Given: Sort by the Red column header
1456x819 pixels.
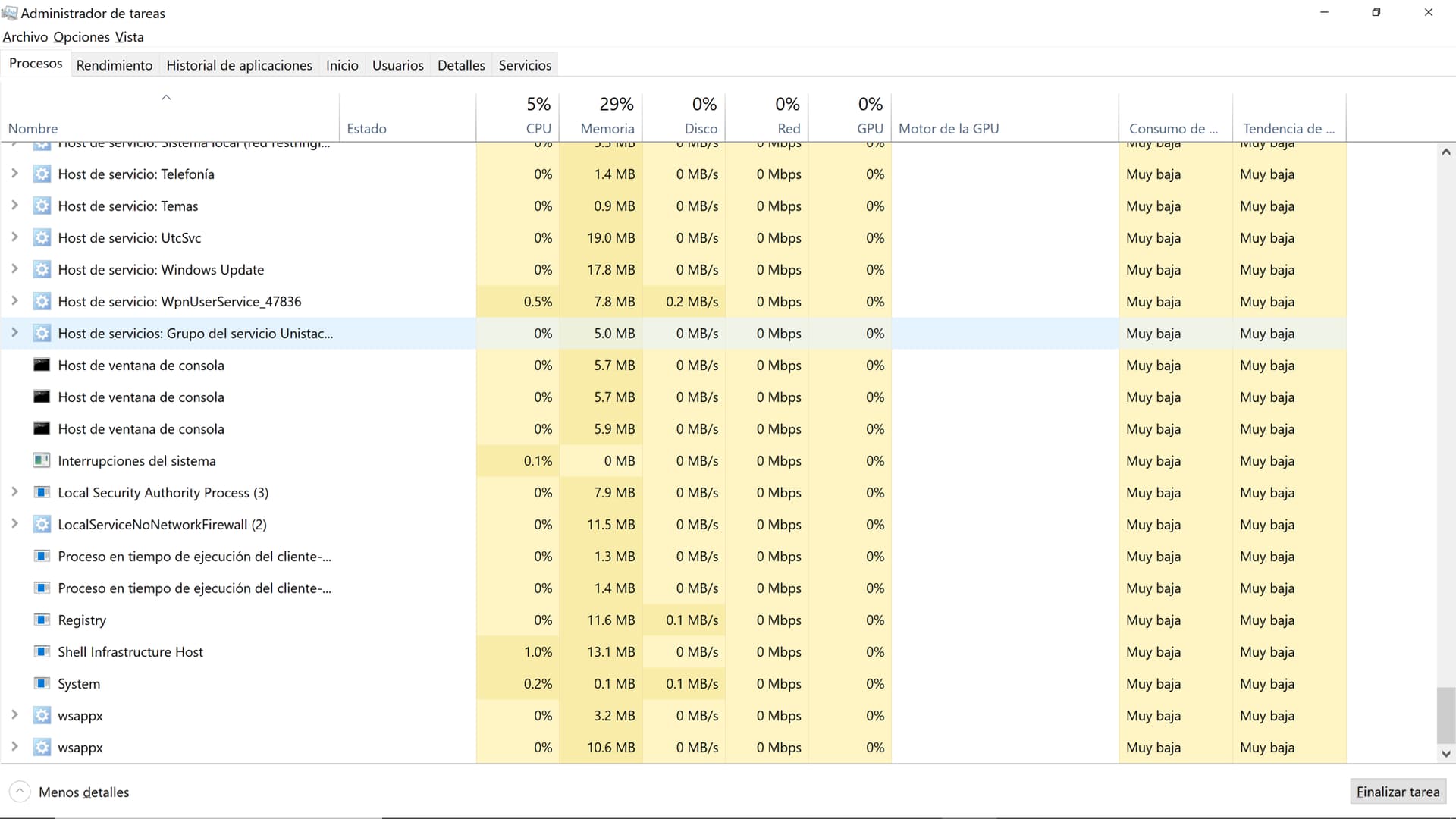Looking at the screenshot, I should 767,117.
